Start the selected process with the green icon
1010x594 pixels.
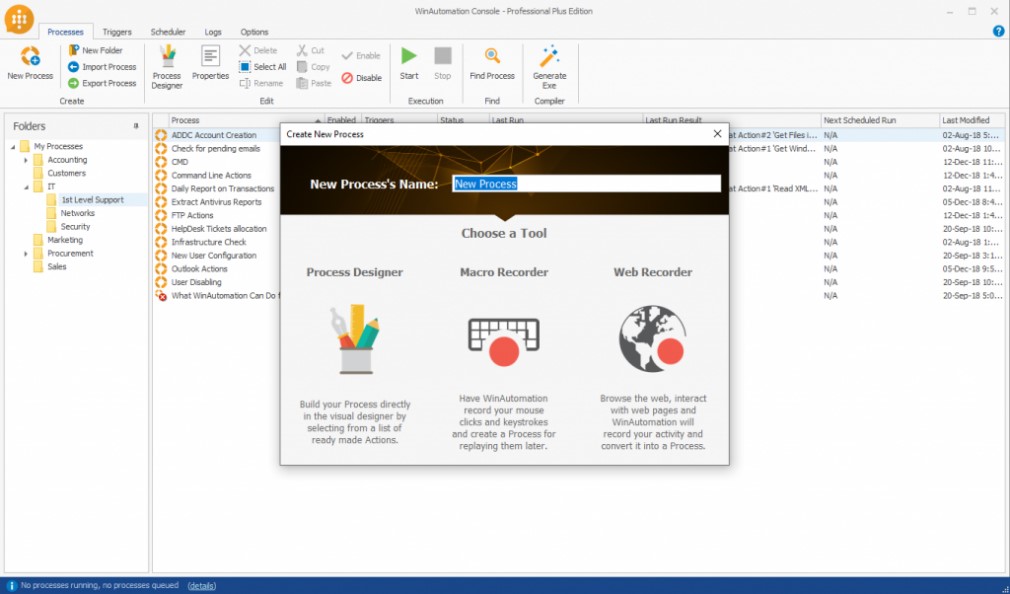click(408, 60)
